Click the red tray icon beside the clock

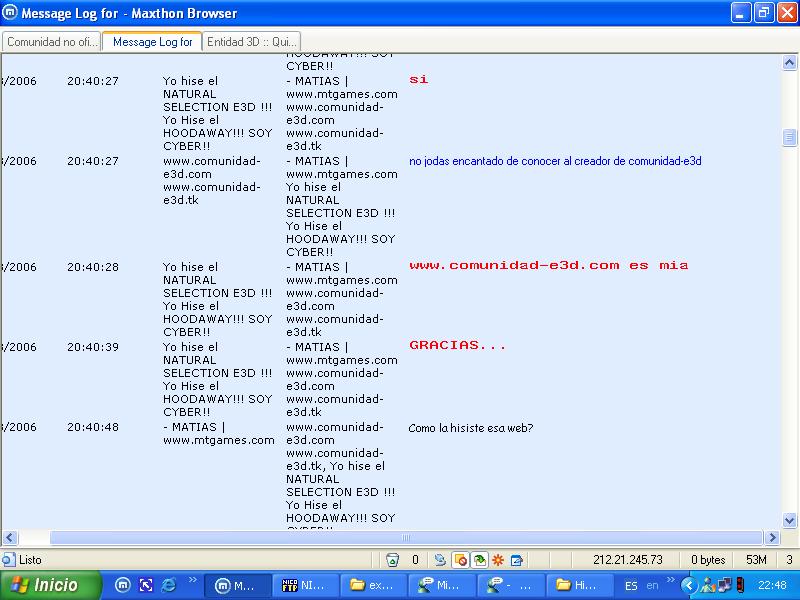(x=740, y=585)
